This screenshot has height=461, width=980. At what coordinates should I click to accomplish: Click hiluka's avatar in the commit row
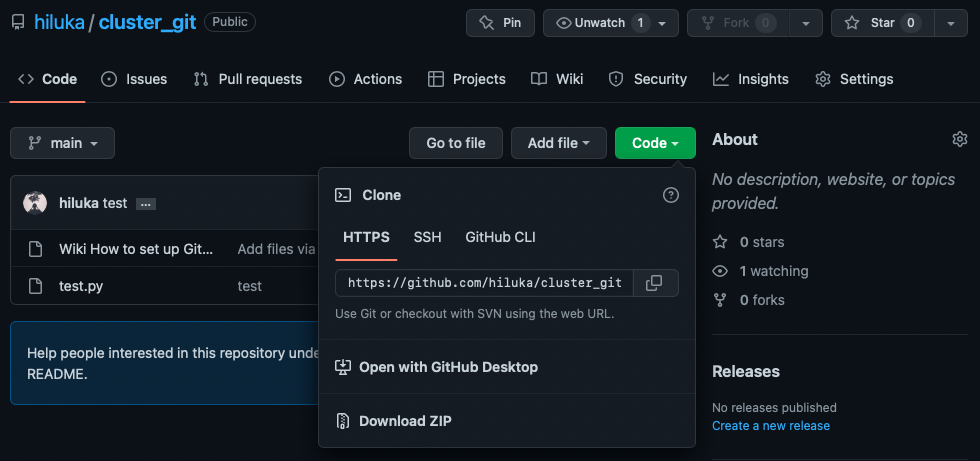[x=35, y=203]
